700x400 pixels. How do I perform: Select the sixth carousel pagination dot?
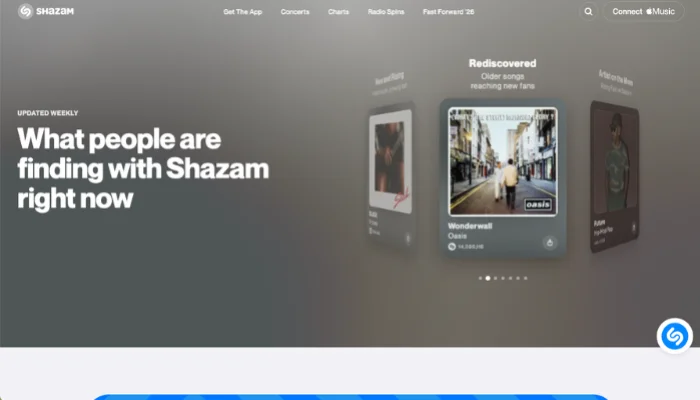tap(518, 278)
